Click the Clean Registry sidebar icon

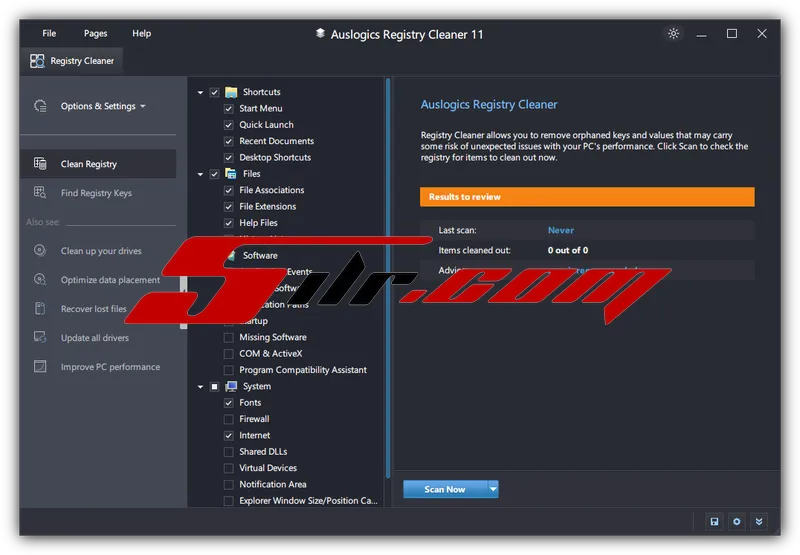(40, 164)
